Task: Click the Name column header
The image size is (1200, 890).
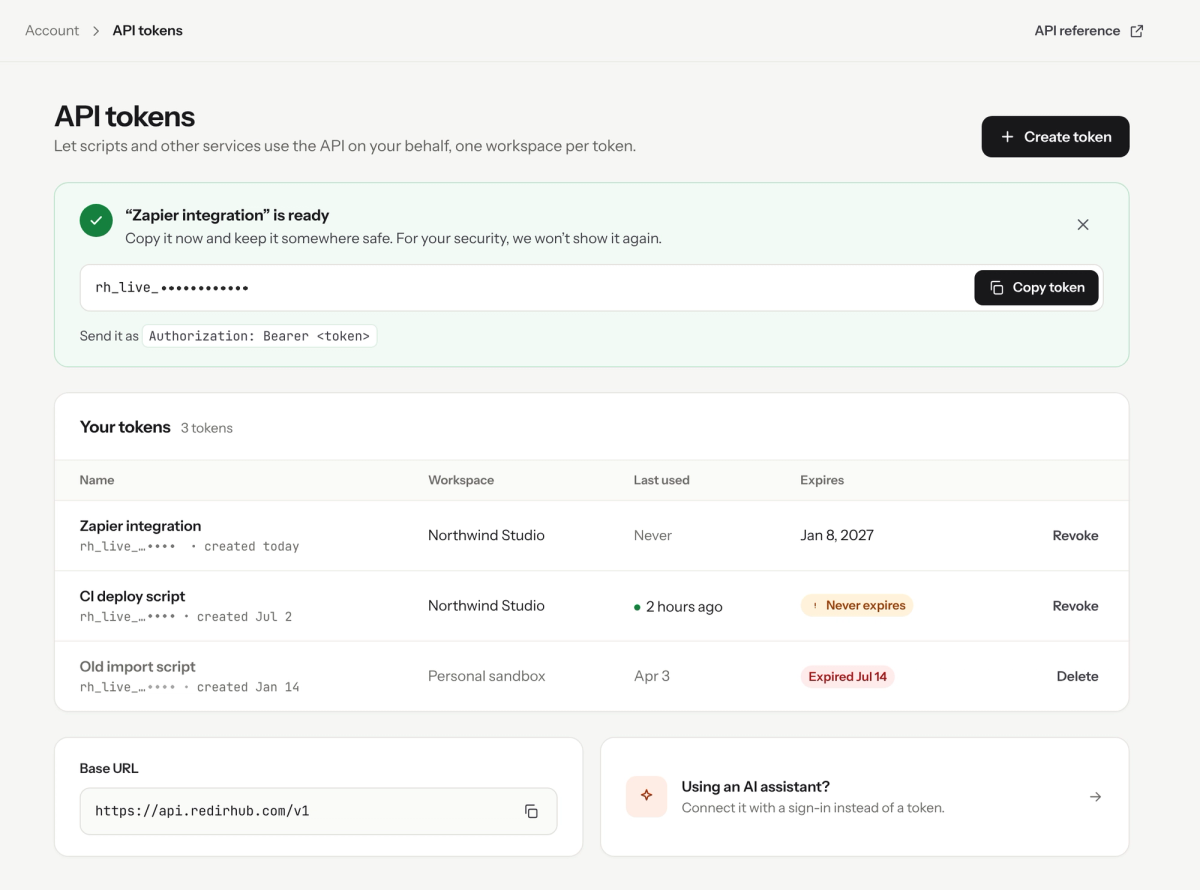Action: point(97,480)
